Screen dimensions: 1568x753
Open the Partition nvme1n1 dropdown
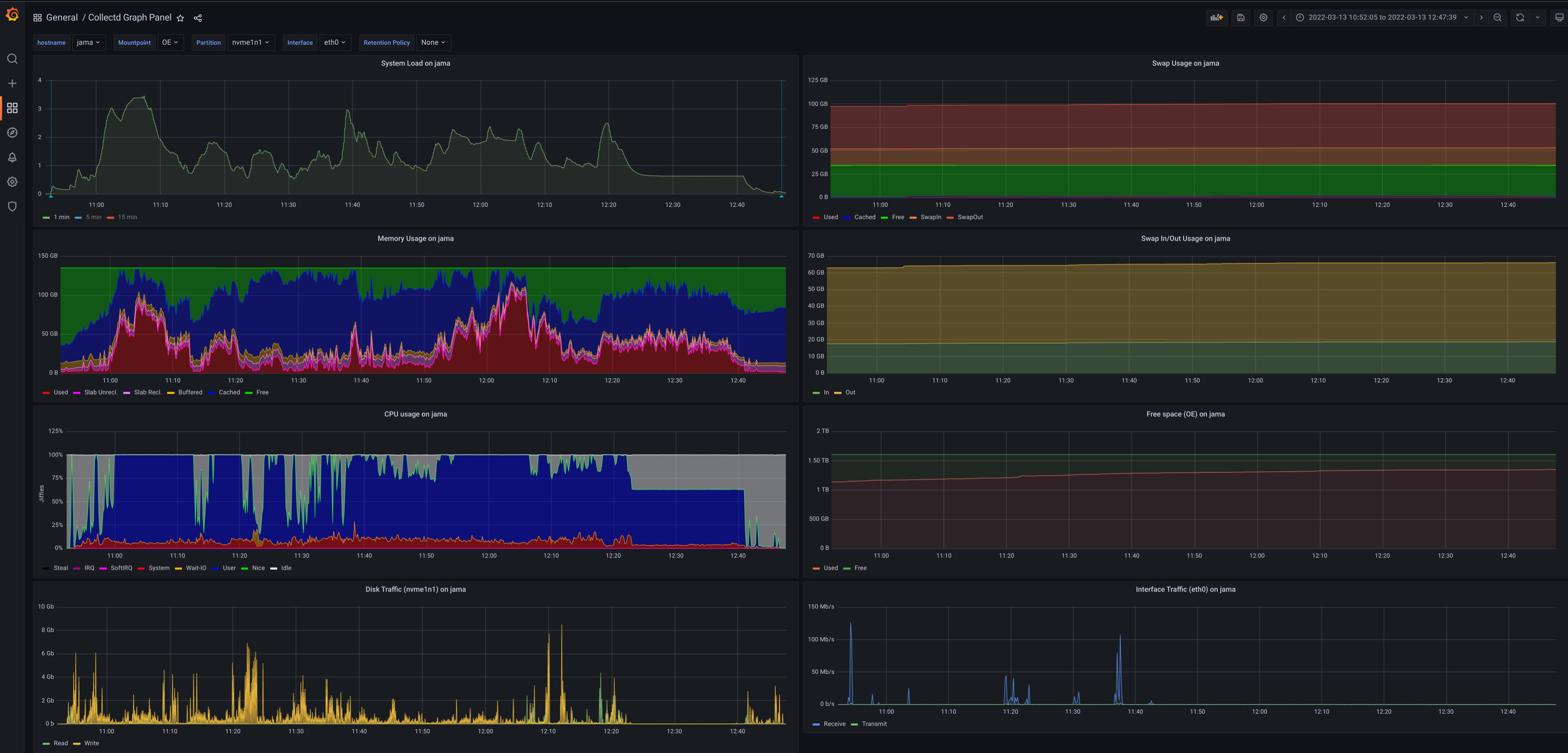tap(250, 43)
